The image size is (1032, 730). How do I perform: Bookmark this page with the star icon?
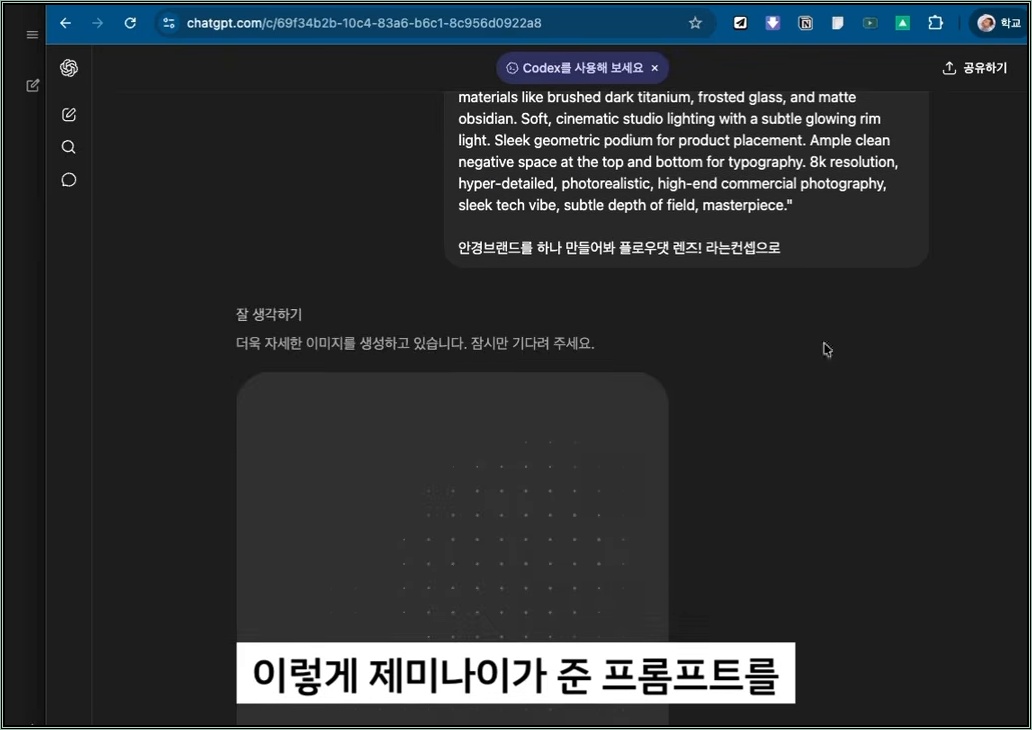coord(695,23)
